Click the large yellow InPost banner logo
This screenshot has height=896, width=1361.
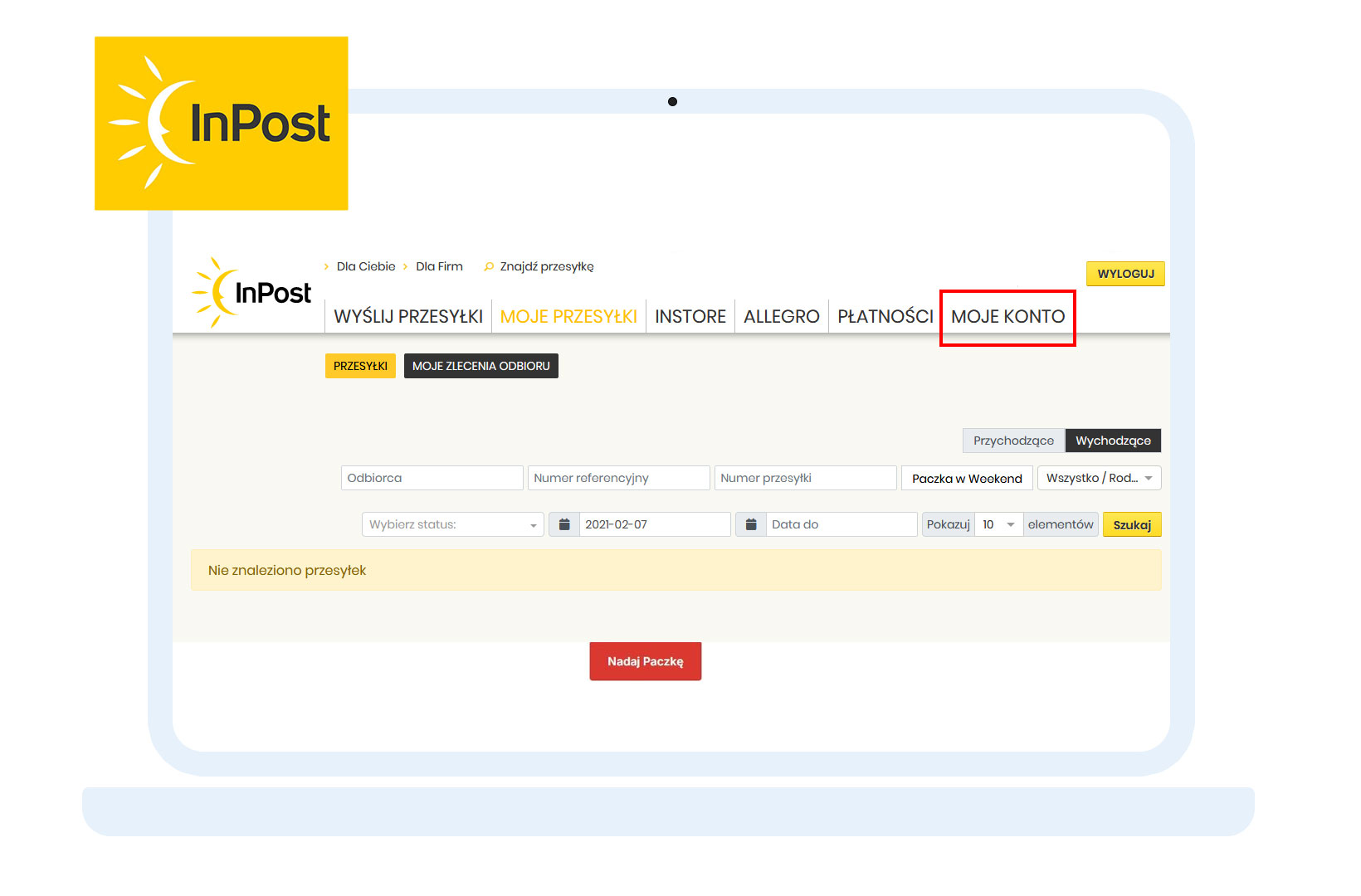click(x=222, y=123)
